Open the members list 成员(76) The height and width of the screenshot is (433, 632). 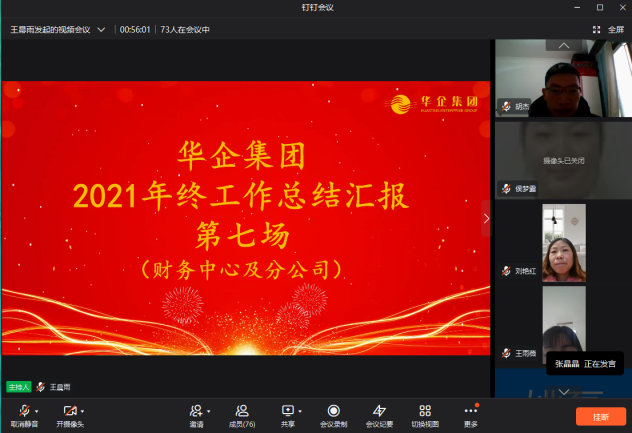241,411
